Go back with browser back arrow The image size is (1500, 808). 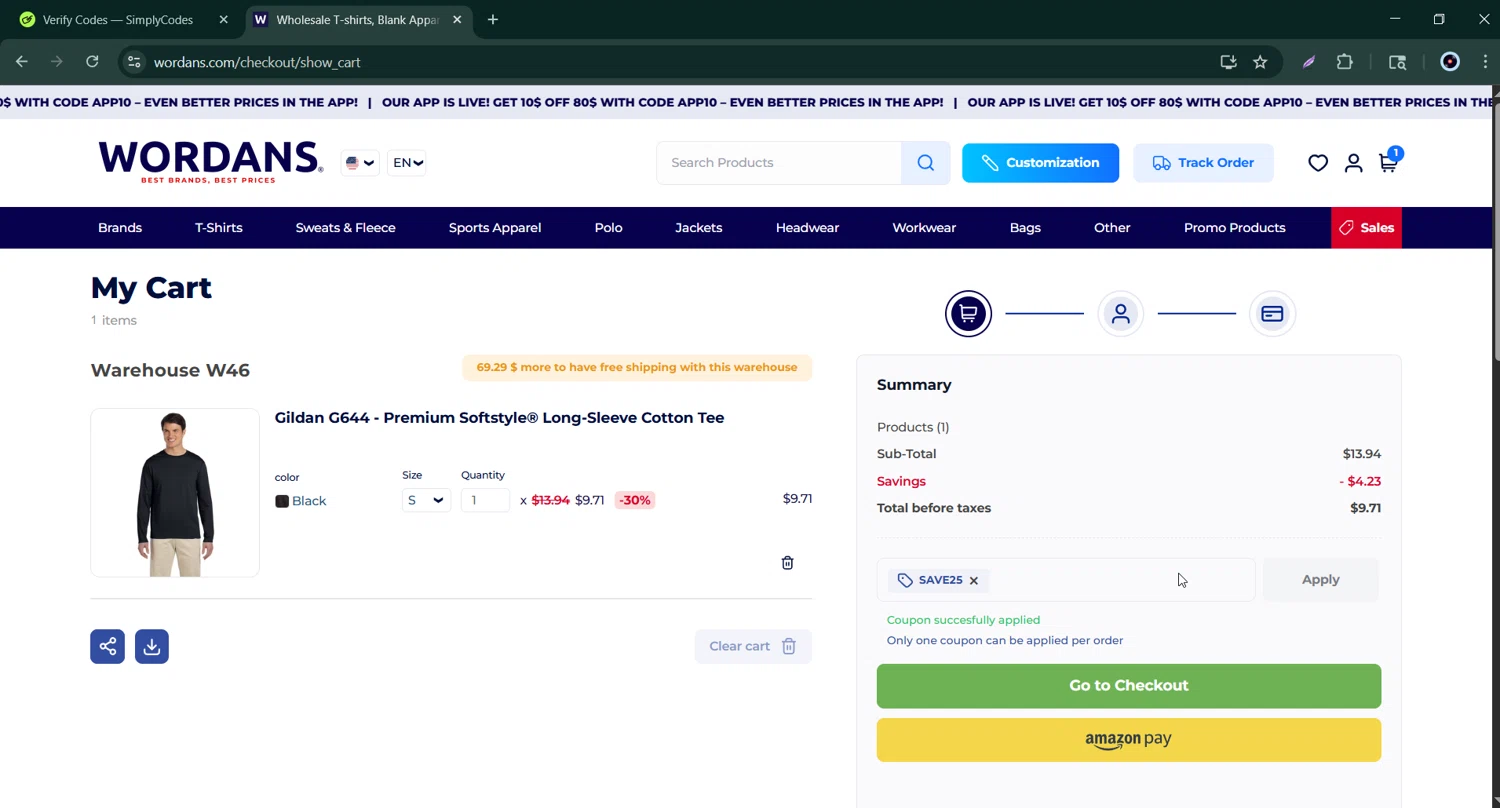22,62
